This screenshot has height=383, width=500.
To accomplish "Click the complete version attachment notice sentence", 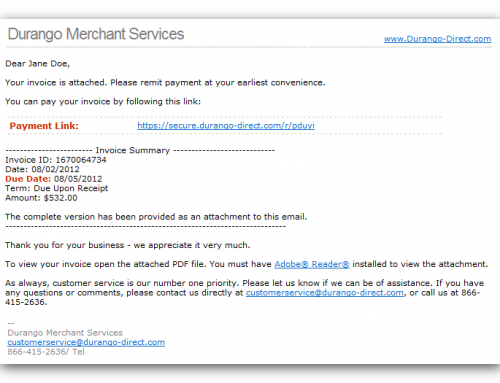I will 156,217.
